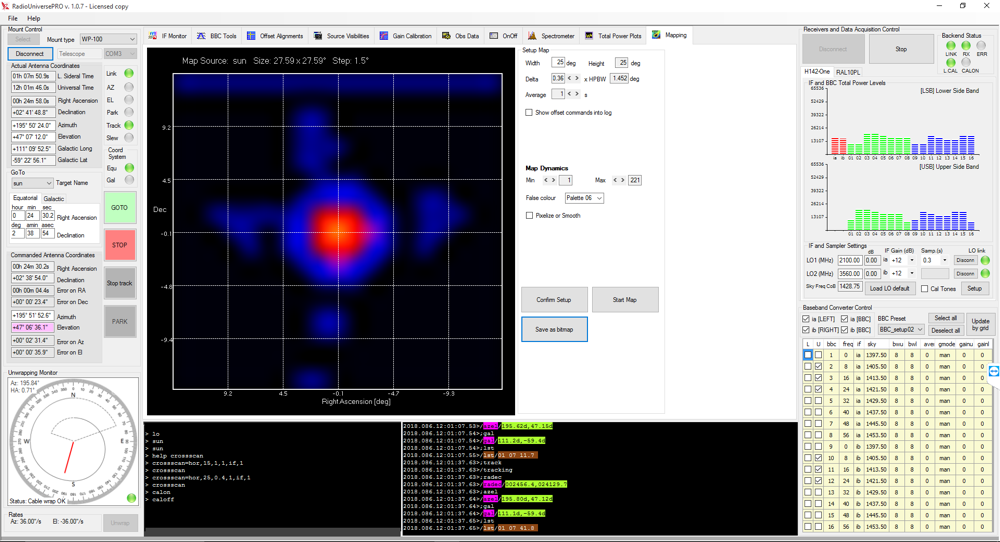The image size is (1000, 542).
Task: Check the L checkbox for bbc 1
Action: [808, 355]
